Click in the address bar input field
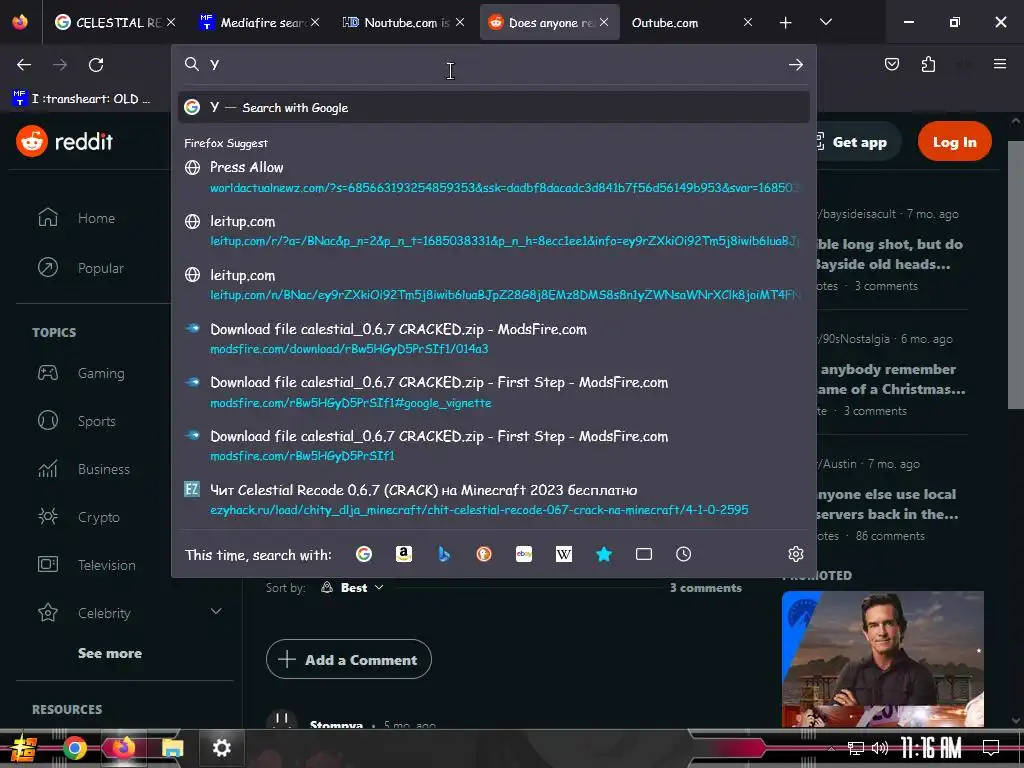Screen dimensions: 1024x768 494,64
